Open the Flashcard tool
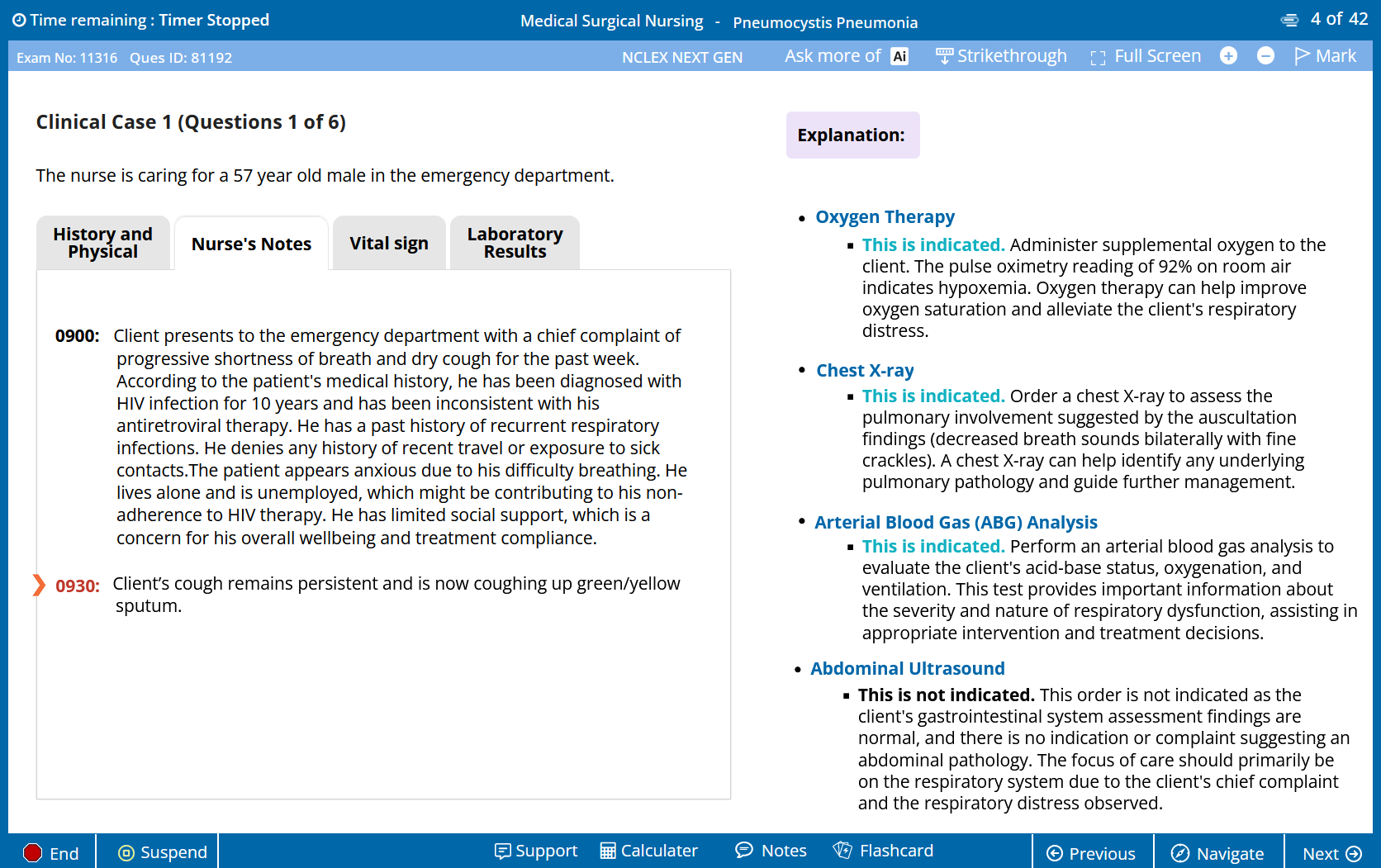The height and width of the screenshot is (868, 1381). coord(883,851)
